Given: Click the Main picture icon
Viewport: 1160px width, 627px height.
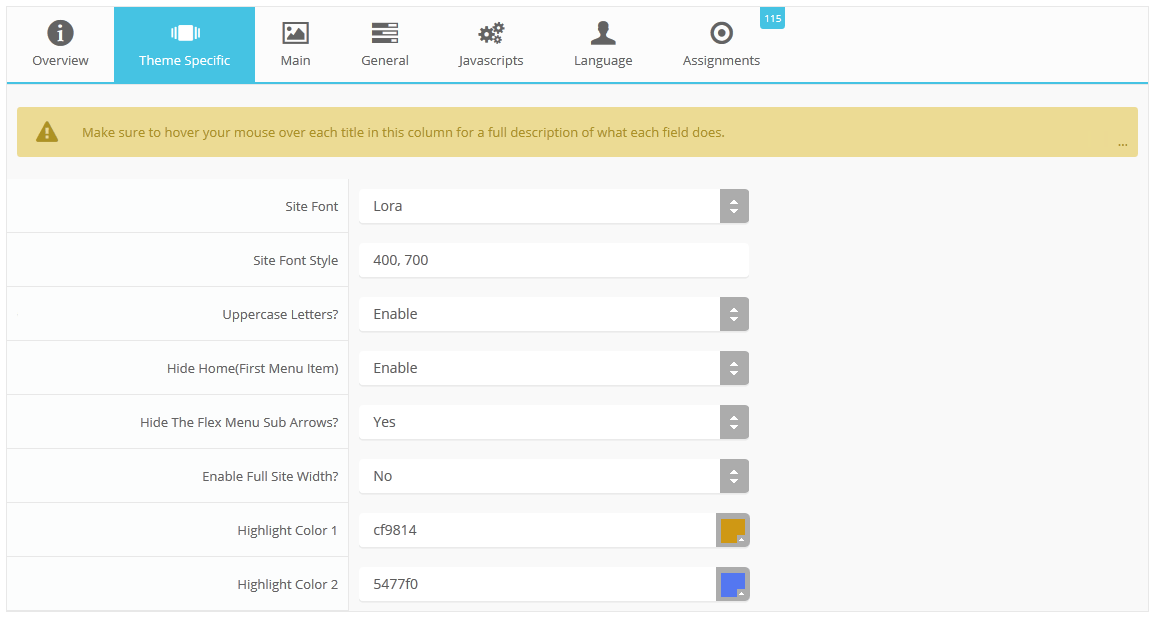Looking at the screenshot, I should point(295,33).
